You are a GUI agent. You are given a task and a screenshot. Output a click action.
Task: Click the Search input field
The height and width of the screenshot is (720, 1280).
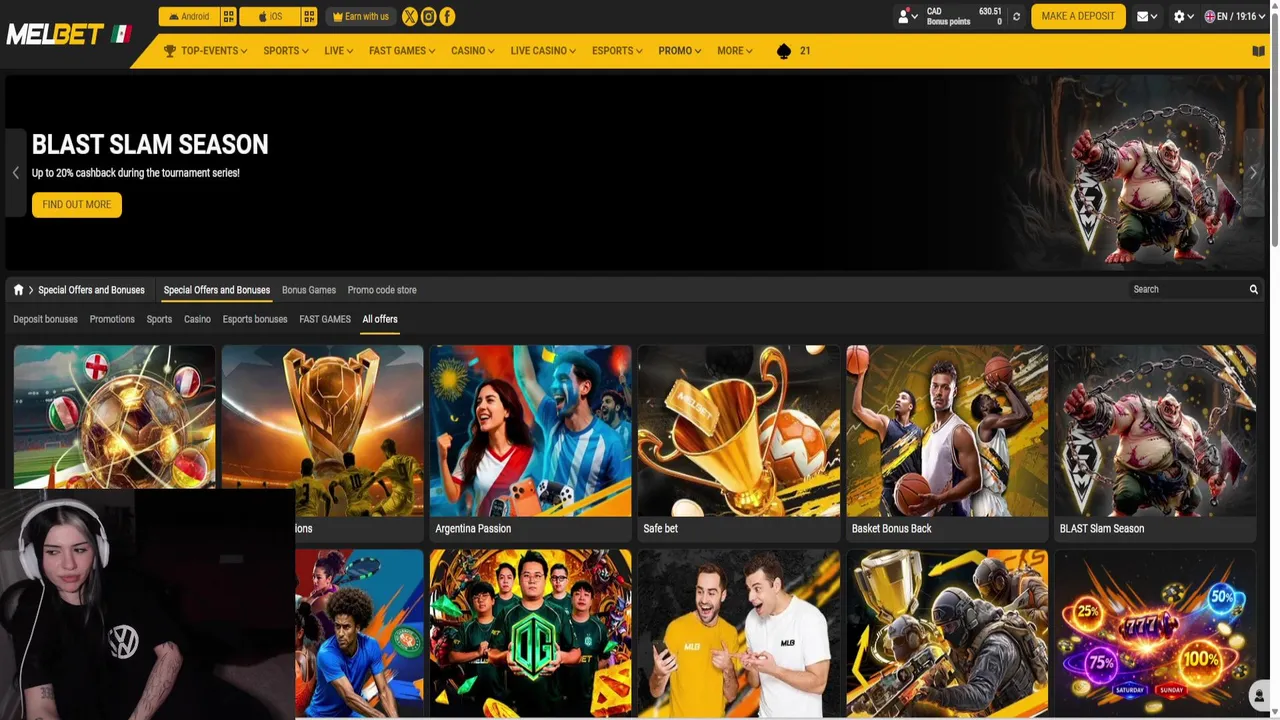click(x=1186, y=290)
